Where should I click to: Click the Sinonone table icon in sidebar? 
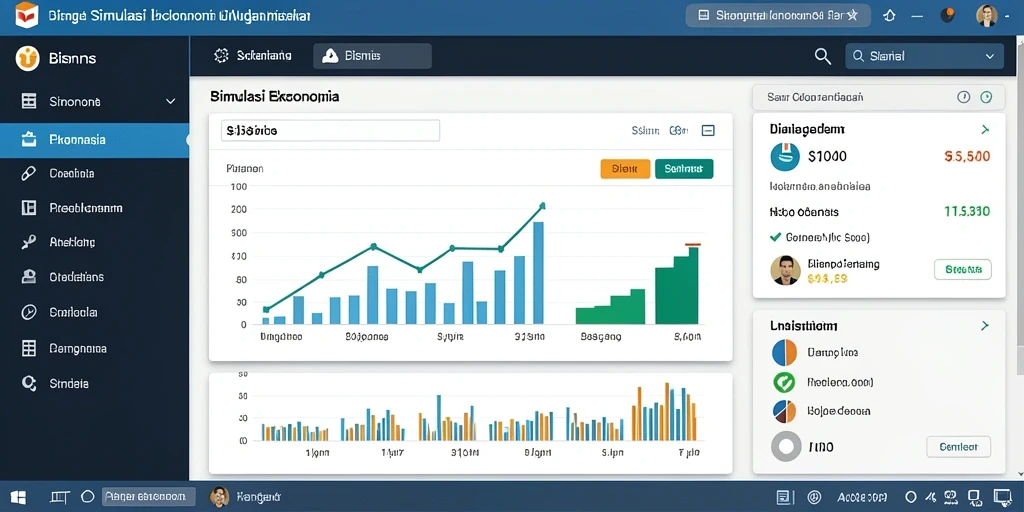[29, 101]
